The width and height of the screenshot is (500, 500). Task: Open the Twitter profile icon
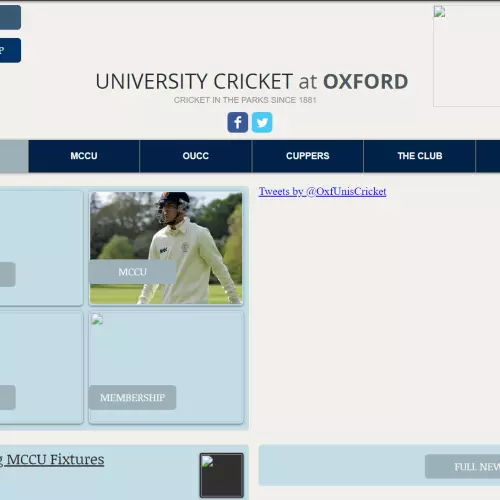tap(262, 122)
